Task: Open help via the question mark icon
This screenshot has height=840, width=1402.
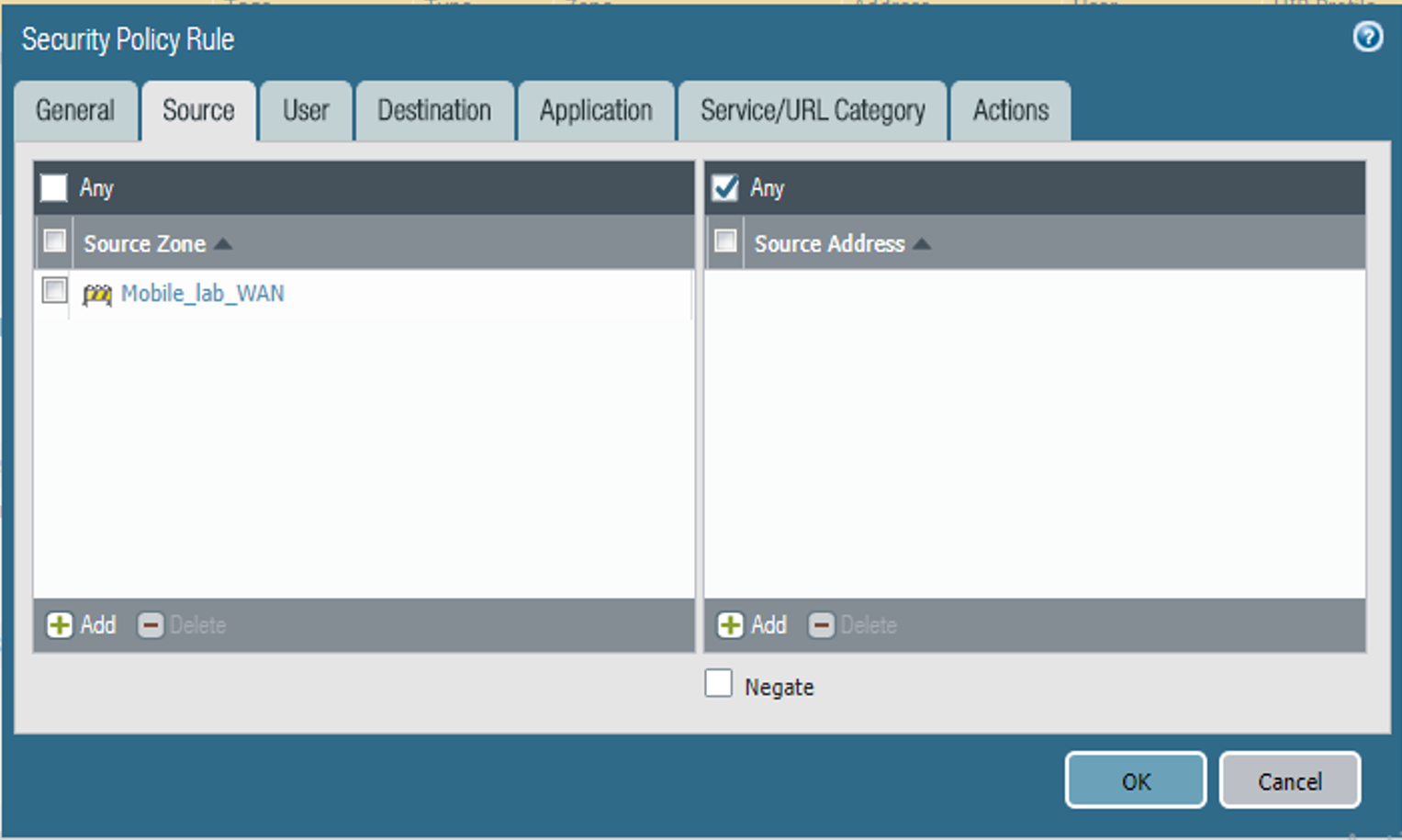Action: click(x=1369, y=37)
